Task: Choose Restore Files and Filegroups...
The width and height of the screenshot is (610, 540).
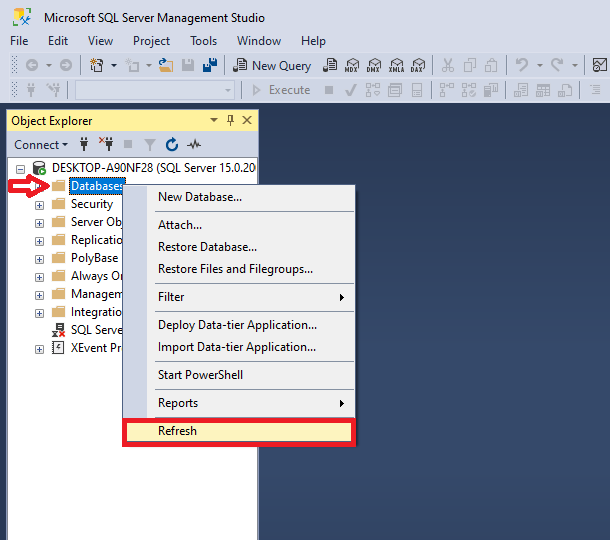Action: tap(239, 269)
